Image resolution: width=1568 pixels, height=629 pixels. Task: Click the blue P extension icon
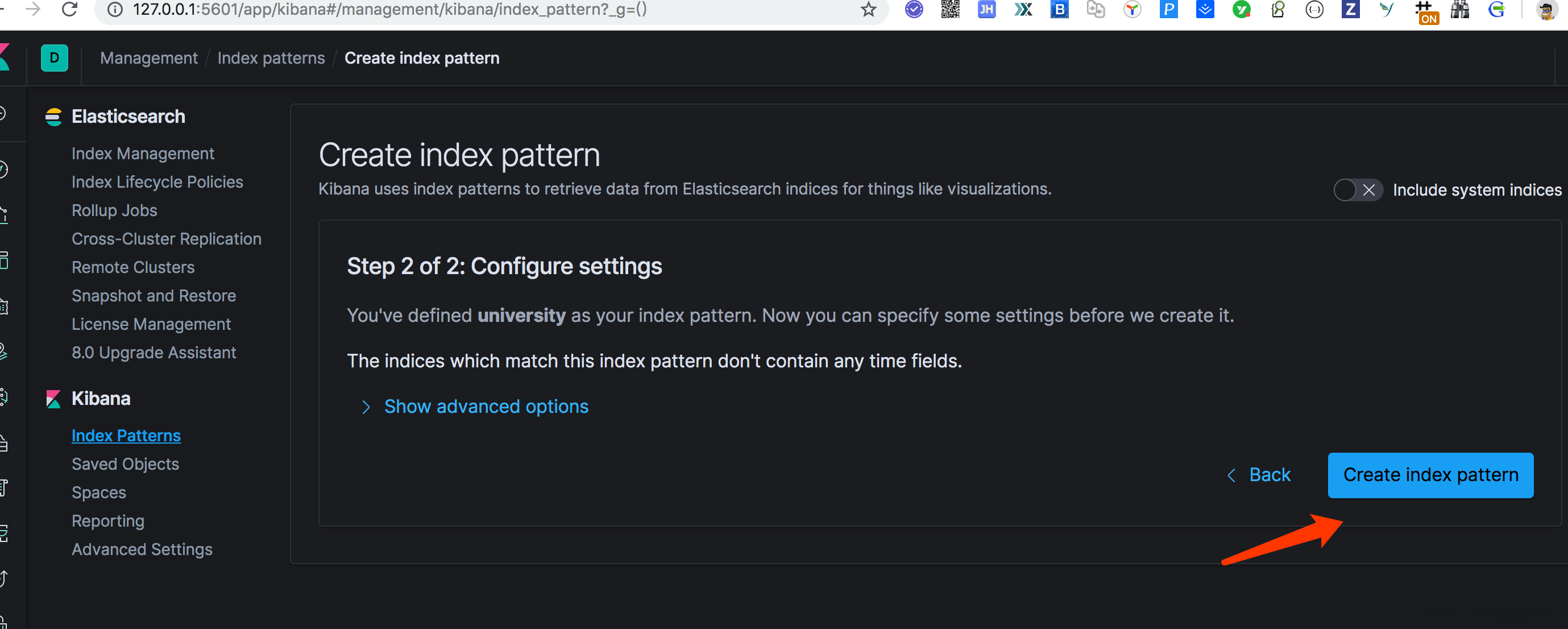tap(1169, 10)
